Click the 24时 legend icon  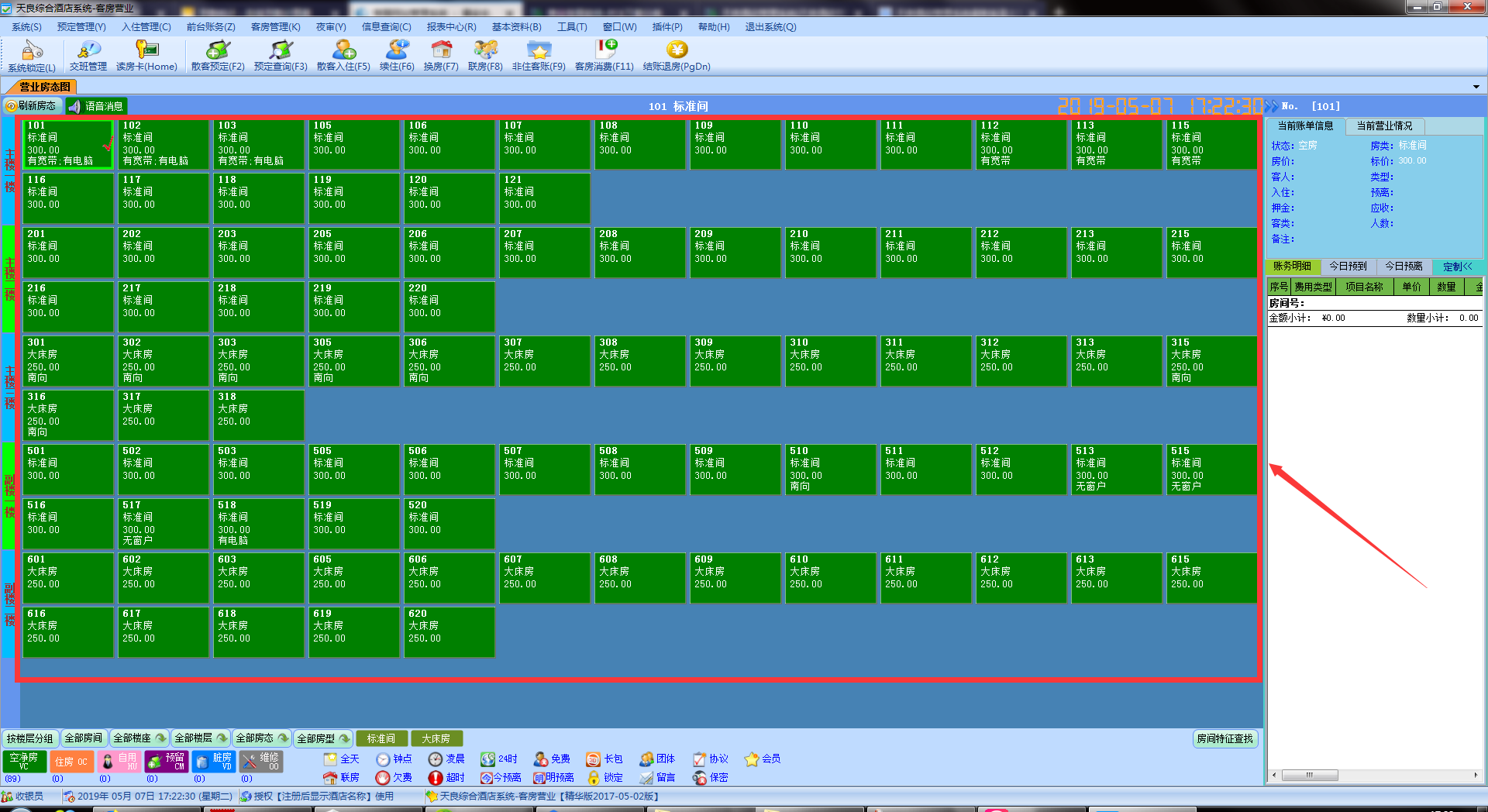coord(488,759)
